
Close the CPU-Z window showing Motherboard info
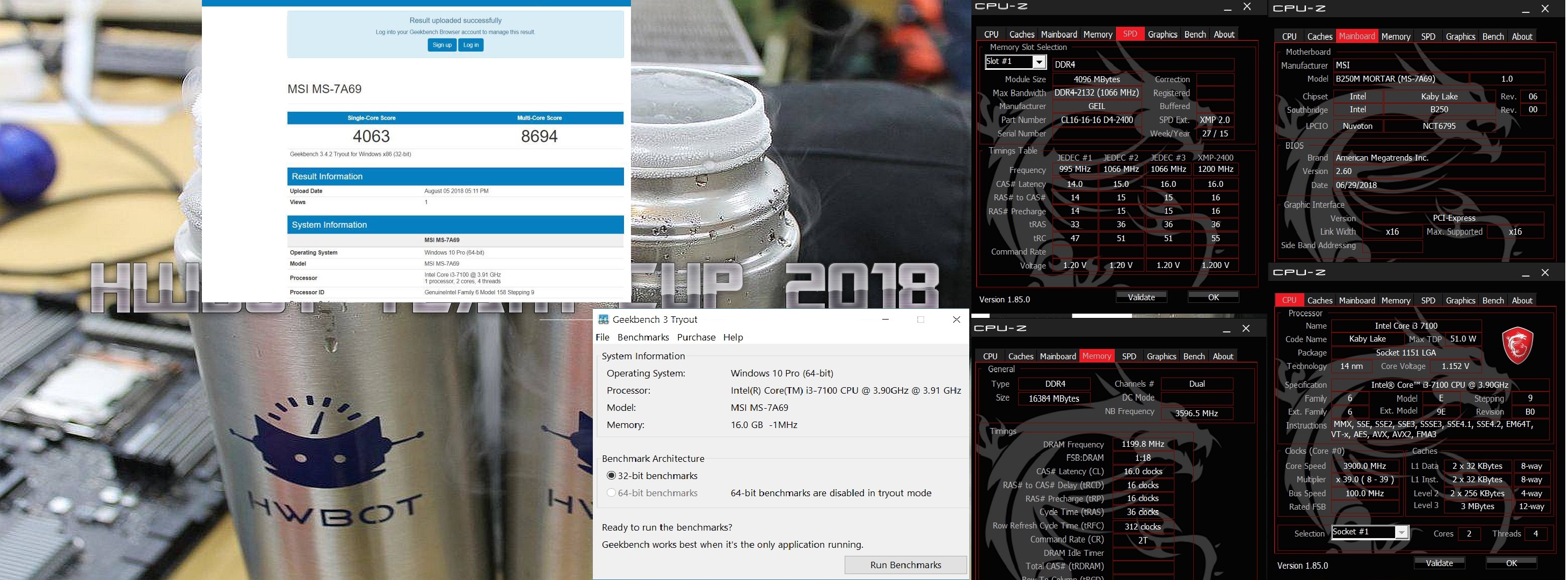pos(1545,9)
